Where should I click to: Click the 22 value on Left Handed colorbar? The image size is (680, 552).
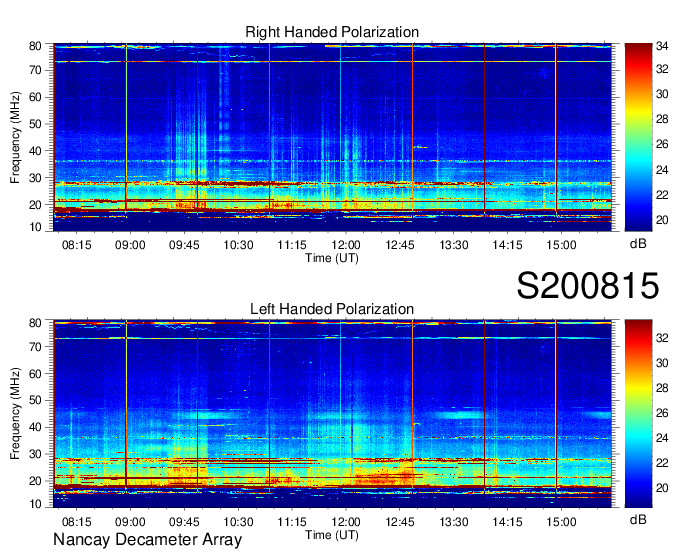click(662, 463)
